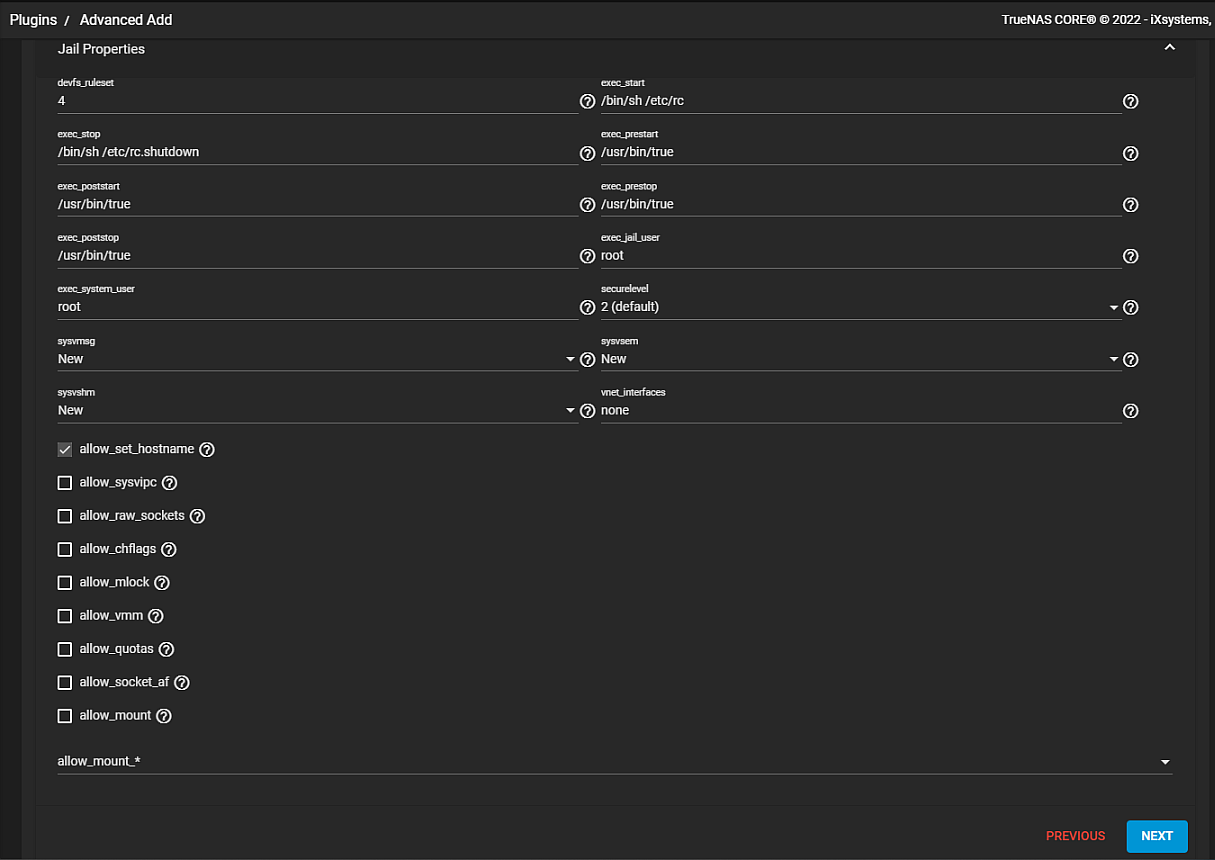Viewport: 1215px width, 860px height.
Task: Enable the allow_sysvipc checkbox
Action: (65, 483)
